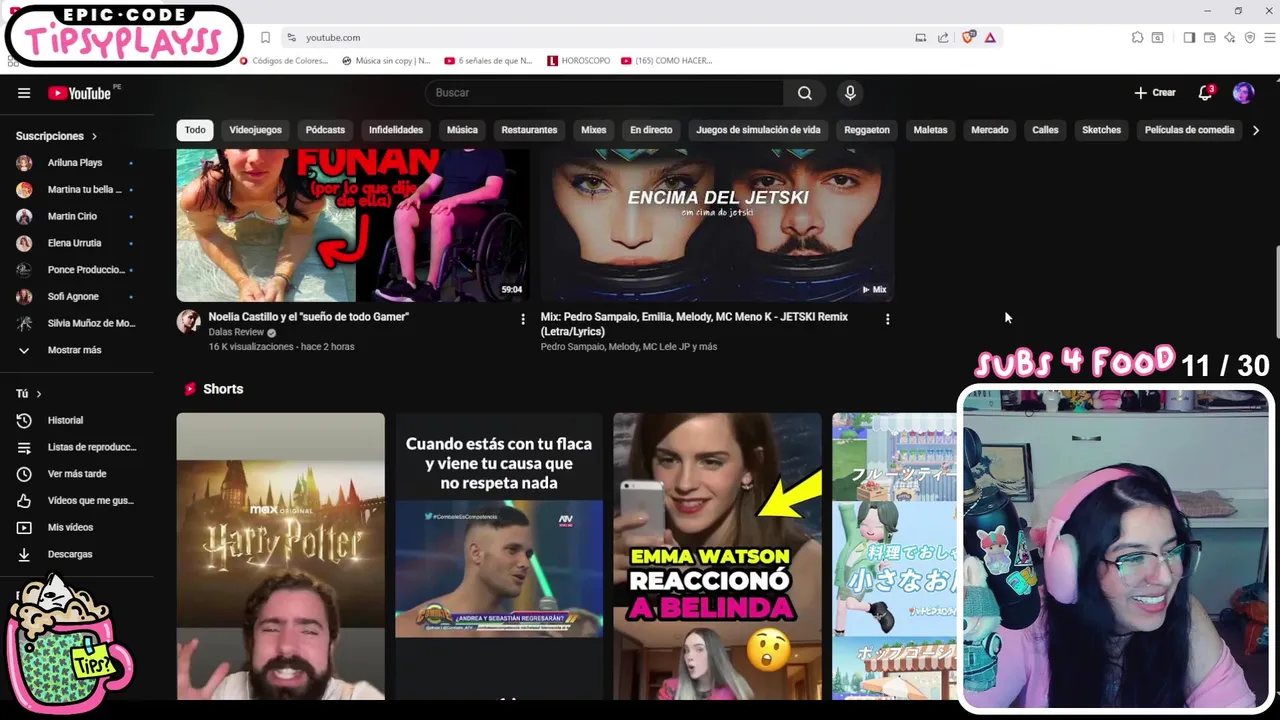Select the Infidelidades filter chip
The height and width of the screenshot is (720, 1280).
click(x=396, y=130)
